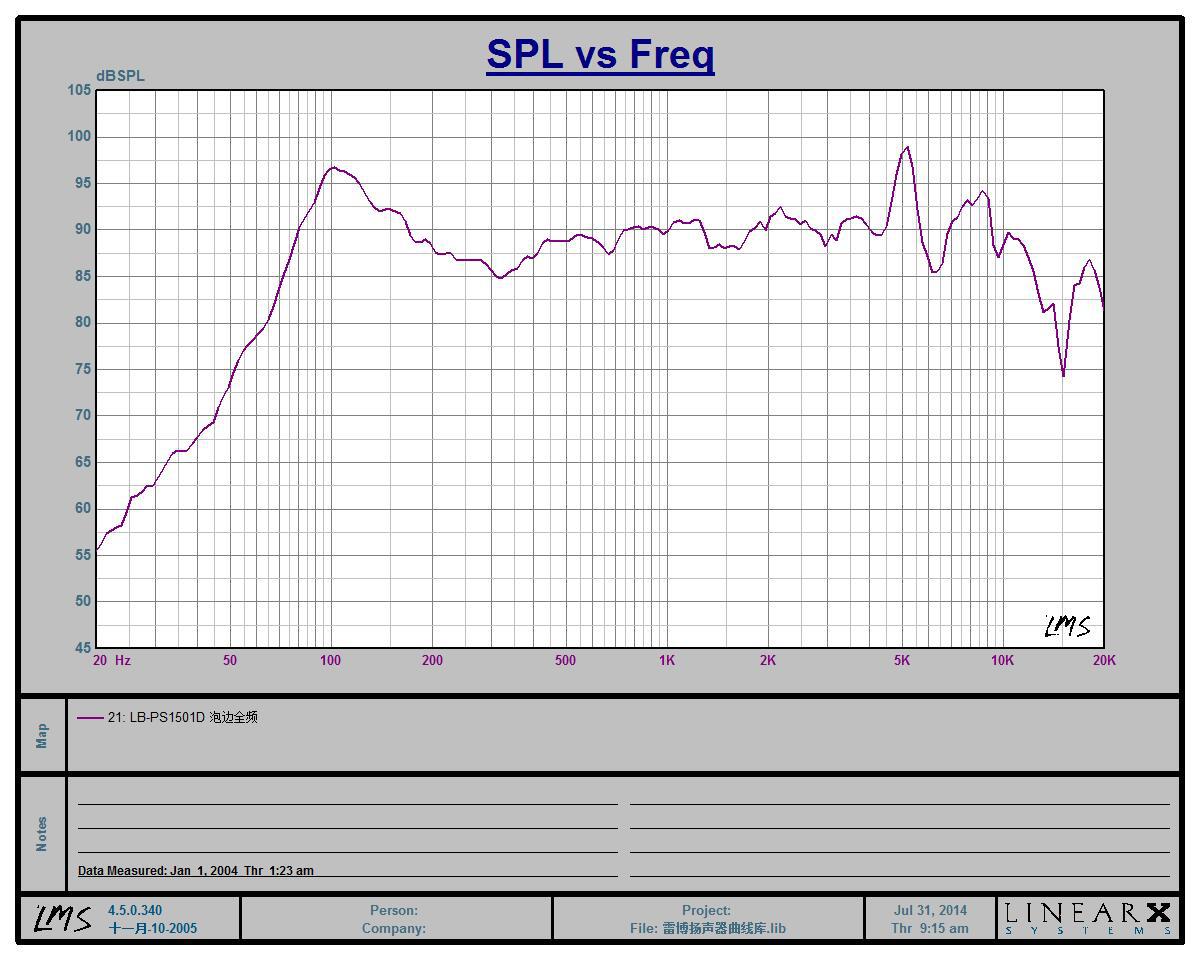
Task: Click the "75" value on the dBSPL axis
Action: [83, 369]
